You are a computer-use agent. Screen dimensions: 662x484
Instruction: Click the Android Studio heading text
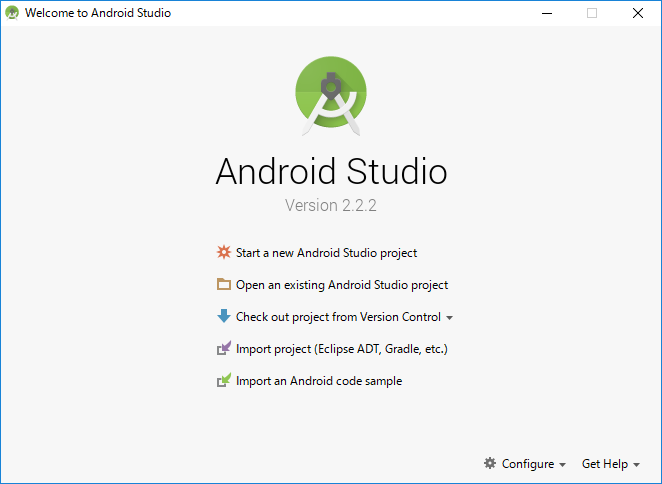click(331, 171)
